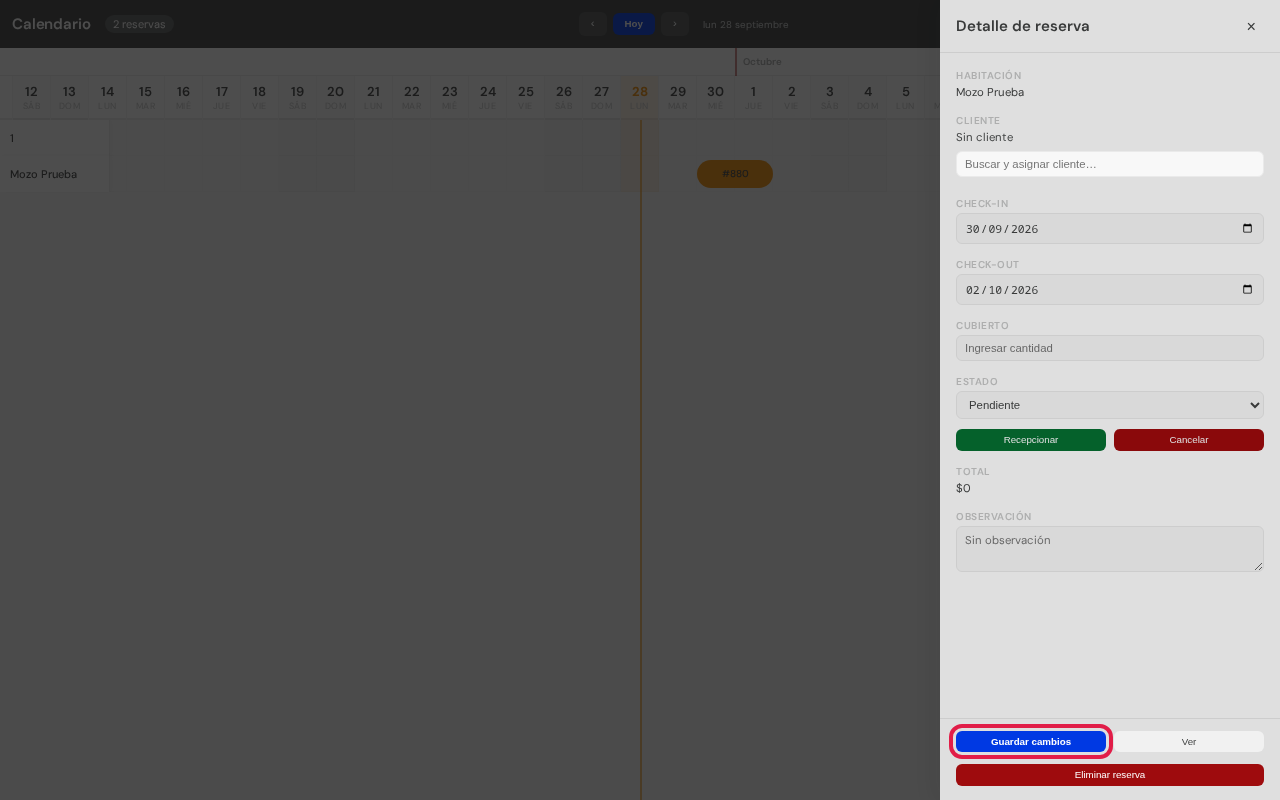Click the Check-in date field 30/09/2026
This screenshot has width=1280, height=800.
(1110, 228)
